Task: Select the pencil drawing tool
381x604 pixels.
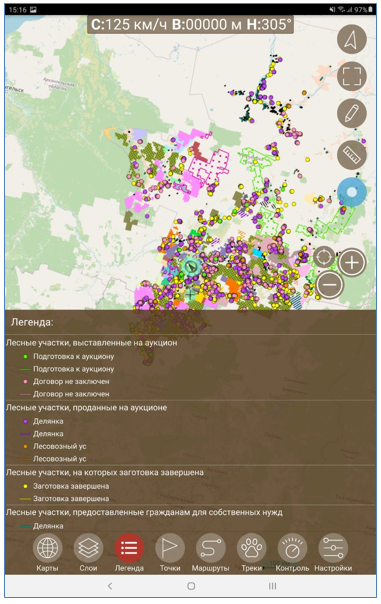Action: (x=351, y=114)
